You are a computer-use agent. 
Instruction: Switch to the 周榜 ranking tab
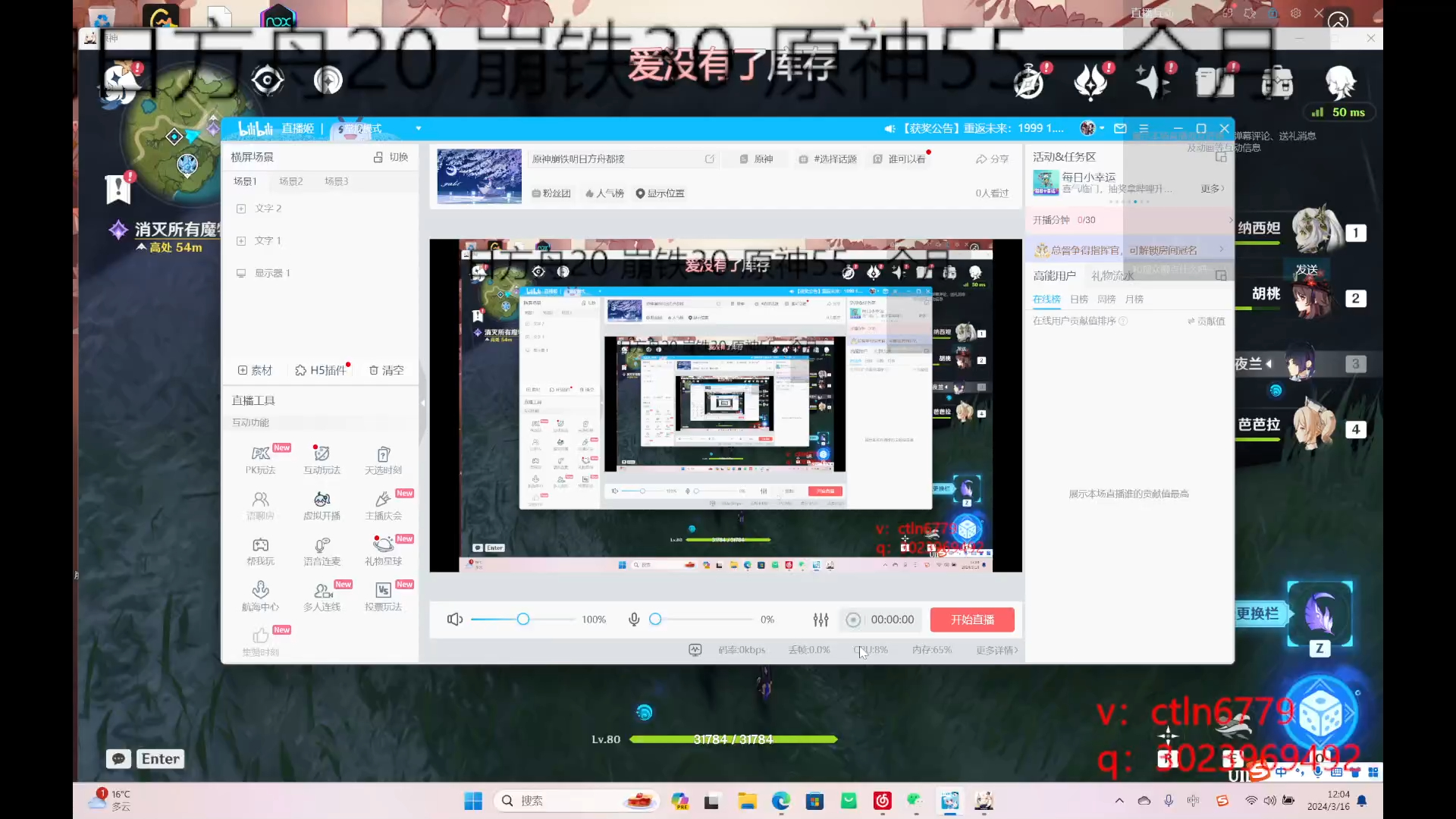coord(1106,299)
